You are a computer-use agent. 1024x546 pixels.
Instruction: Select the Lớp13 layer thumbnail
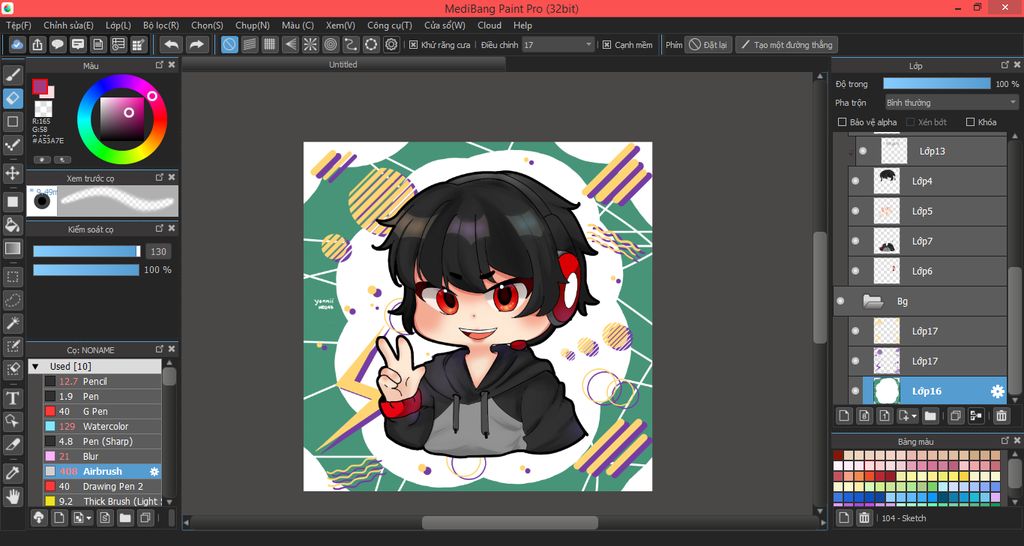coord(893,151)
